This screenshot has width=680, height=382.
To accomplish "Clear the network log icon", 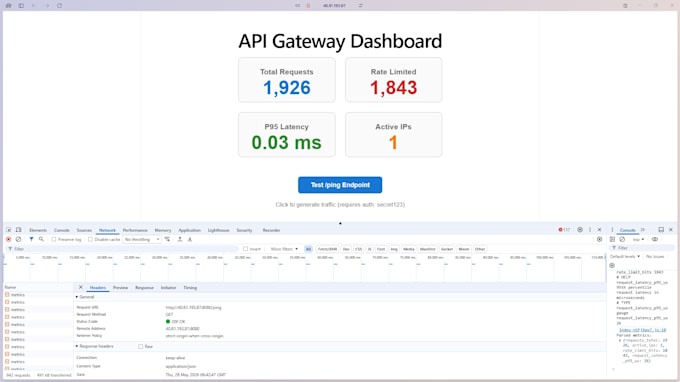I will (x=18, y=239).
